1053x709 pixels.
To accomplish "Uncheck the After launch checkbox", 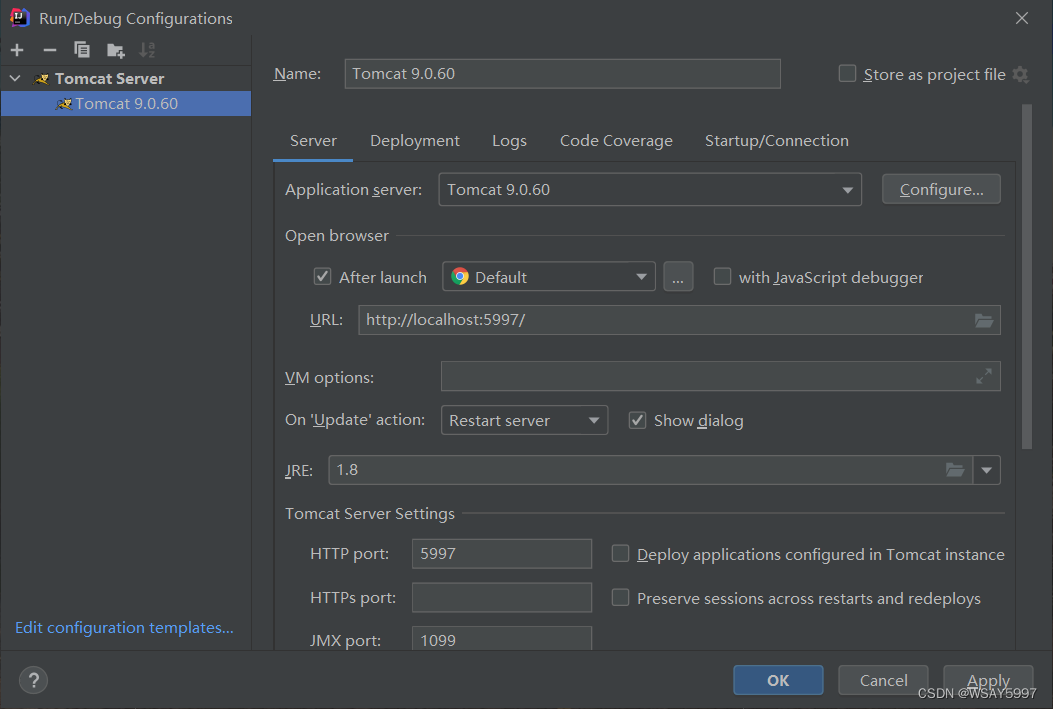I will pyautogui.click(x=322, y=277).
